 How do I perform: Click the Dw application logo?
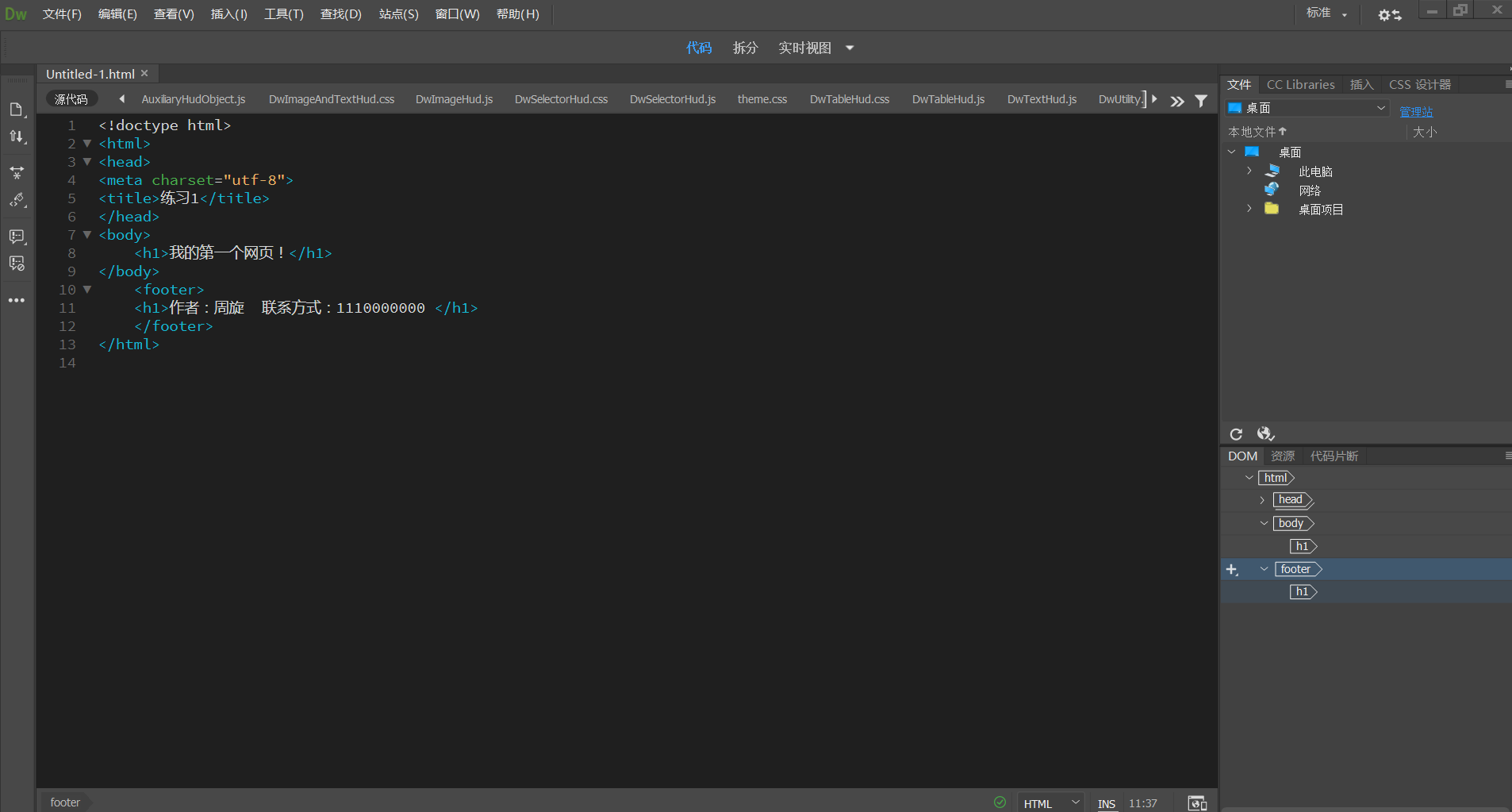pyautogui.click(x=16, y=14)
